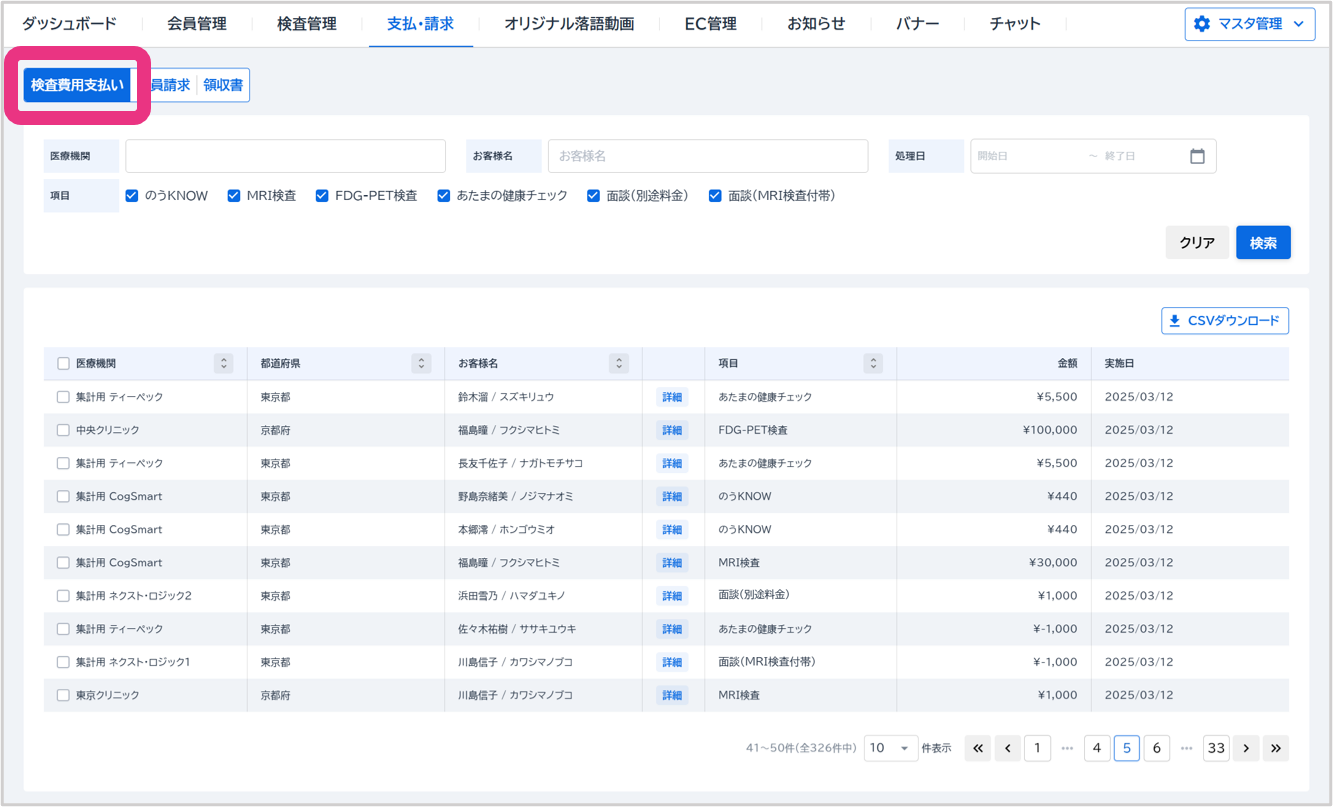
Task: Go to the next page arrow
Action: [1245, 748]
